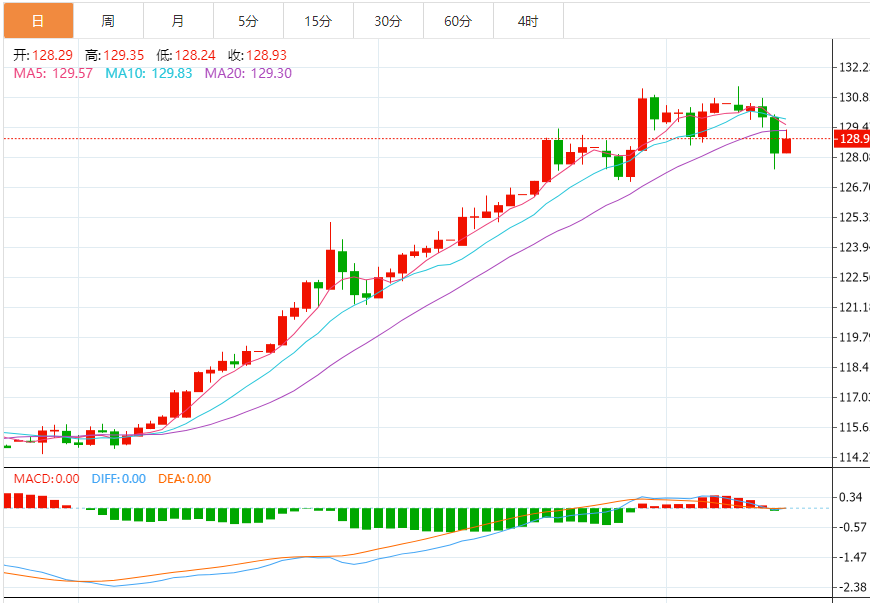Viewport: 870px width, 603px height.
Task: Click the -2.38 MACD axis label
Action: [x=852, y=587]
